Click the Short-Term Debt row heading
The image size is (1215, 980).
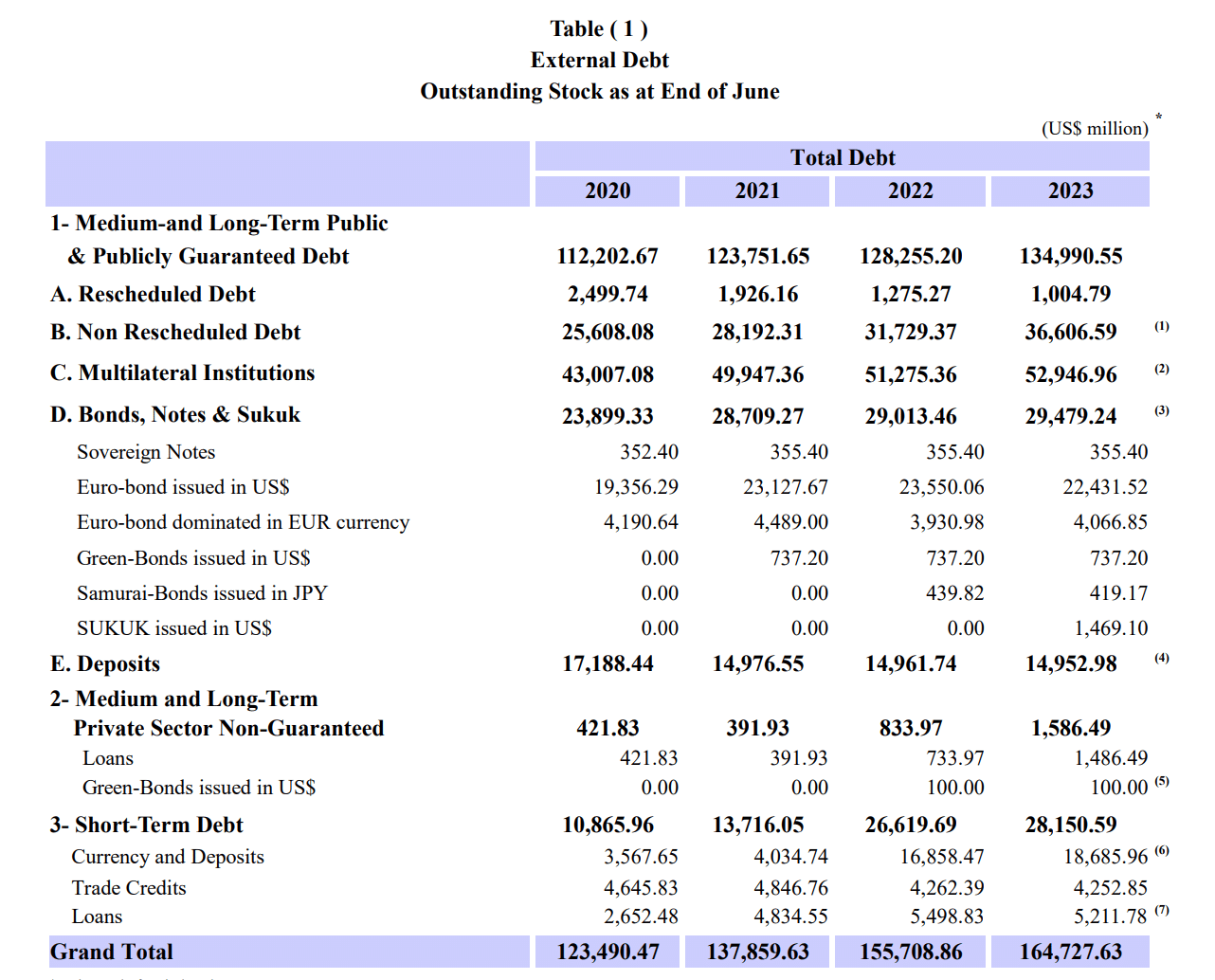pos(147,825)
